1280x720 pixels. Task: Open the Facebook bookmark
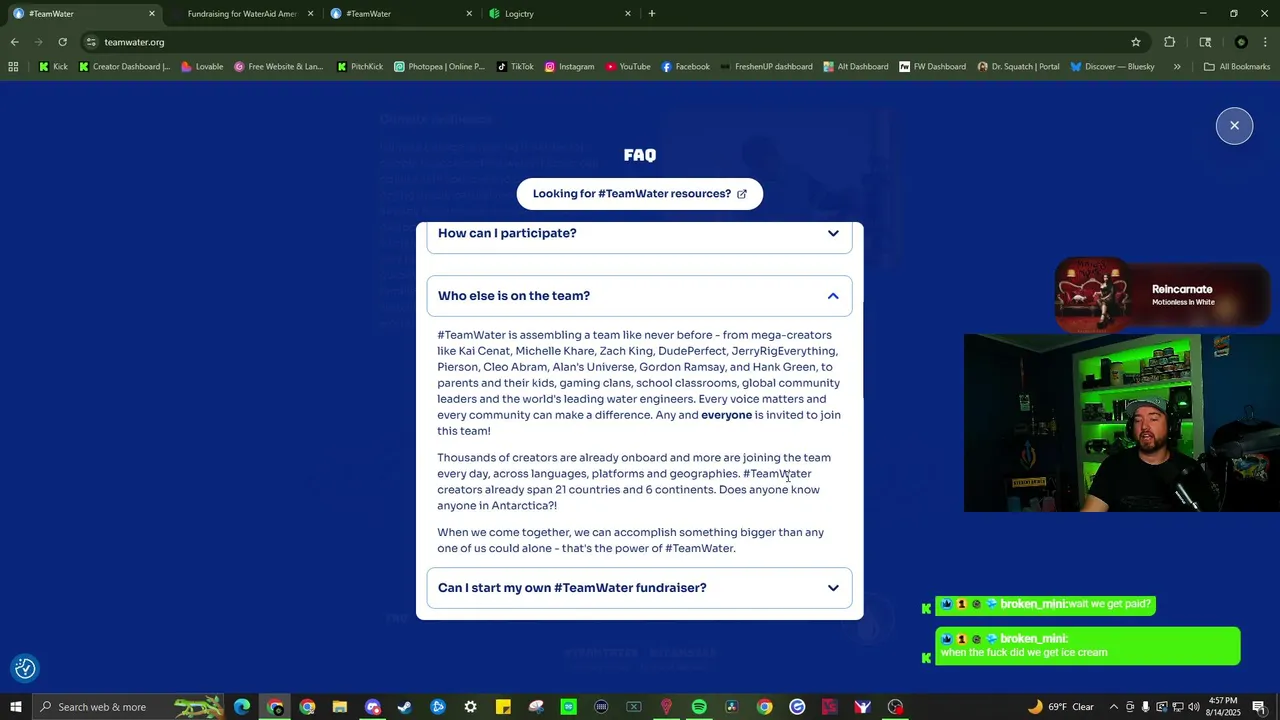coord(685,67)
